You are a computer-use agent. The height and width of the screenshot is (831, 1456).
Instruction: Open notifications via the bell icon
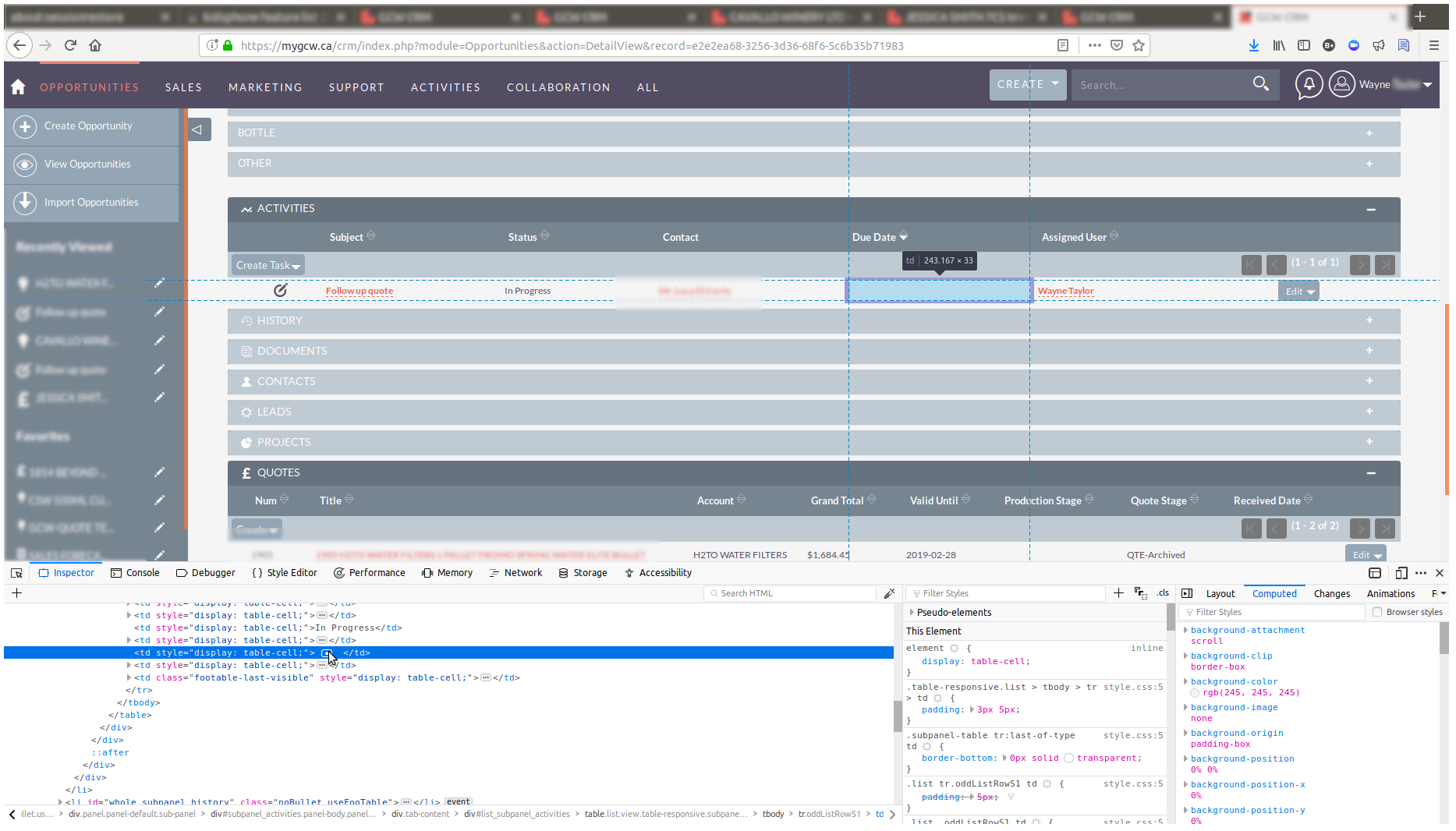1309,84
